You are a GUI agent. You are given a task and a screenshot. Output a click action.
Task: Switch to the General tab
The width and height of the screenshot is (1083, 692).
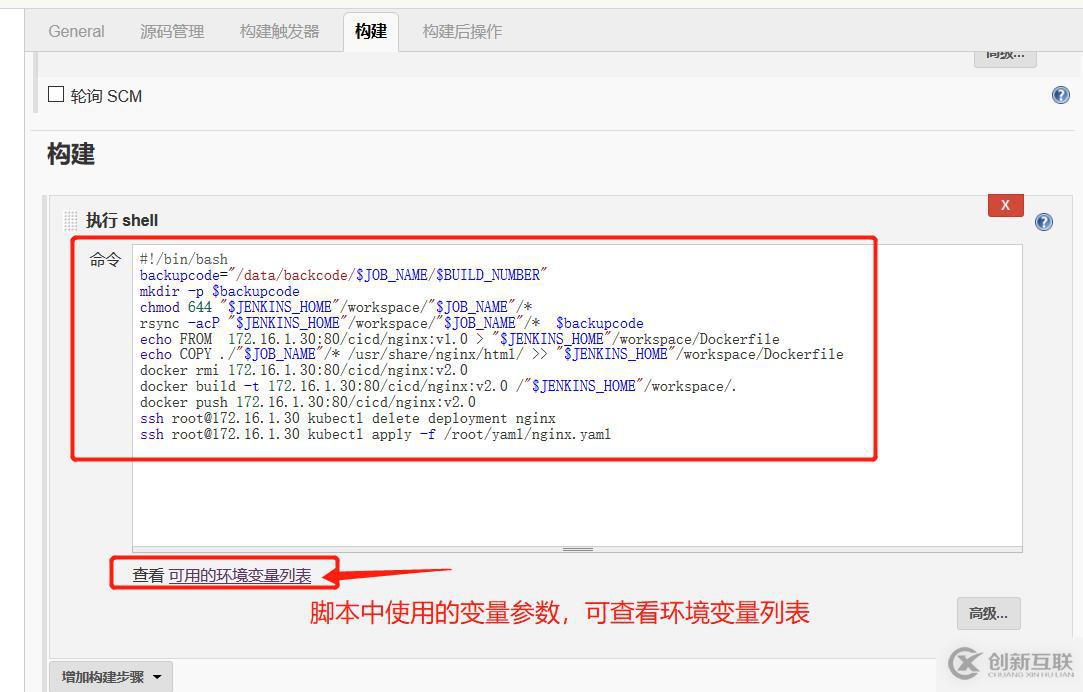tap(76, 32)
